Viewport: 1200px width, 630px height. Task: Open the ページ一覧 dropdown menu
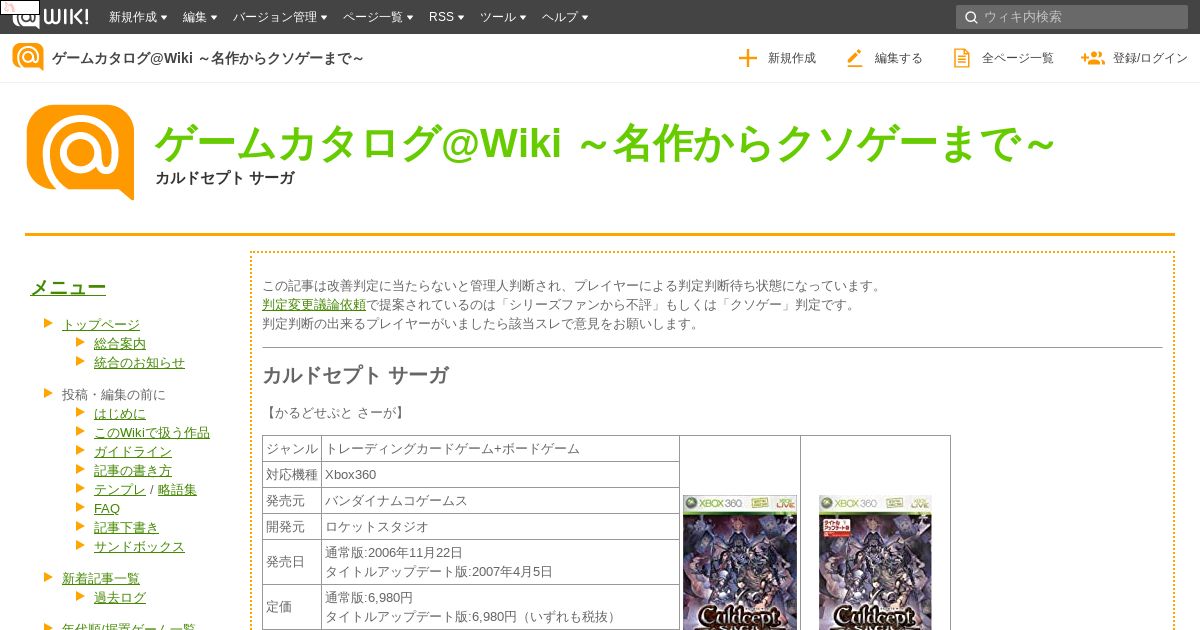pos(377,17)
